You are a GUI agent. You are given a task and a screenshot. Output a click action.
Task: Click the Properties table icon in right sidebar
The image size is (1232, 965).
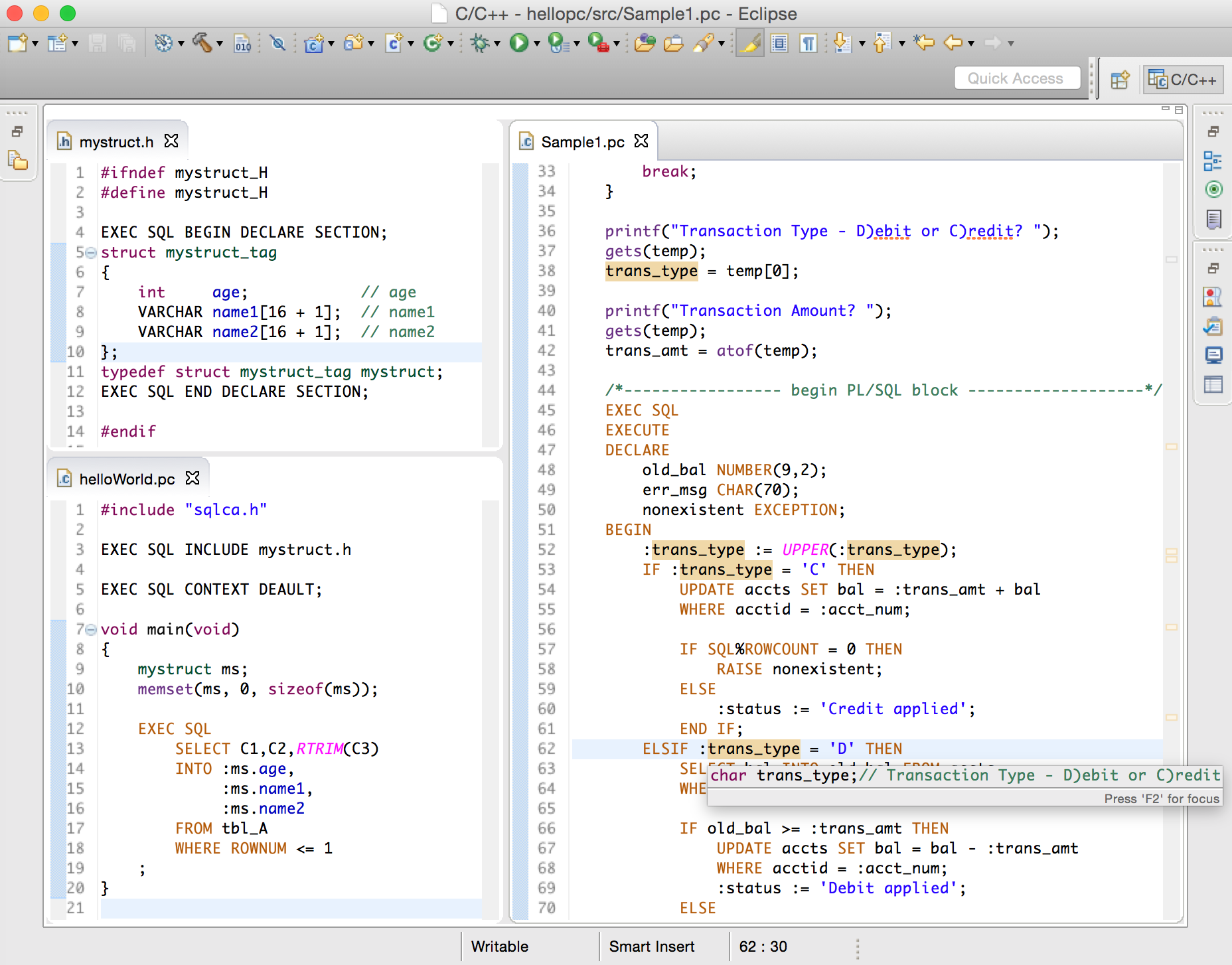pyautogui.click(x=1213, y=384)
